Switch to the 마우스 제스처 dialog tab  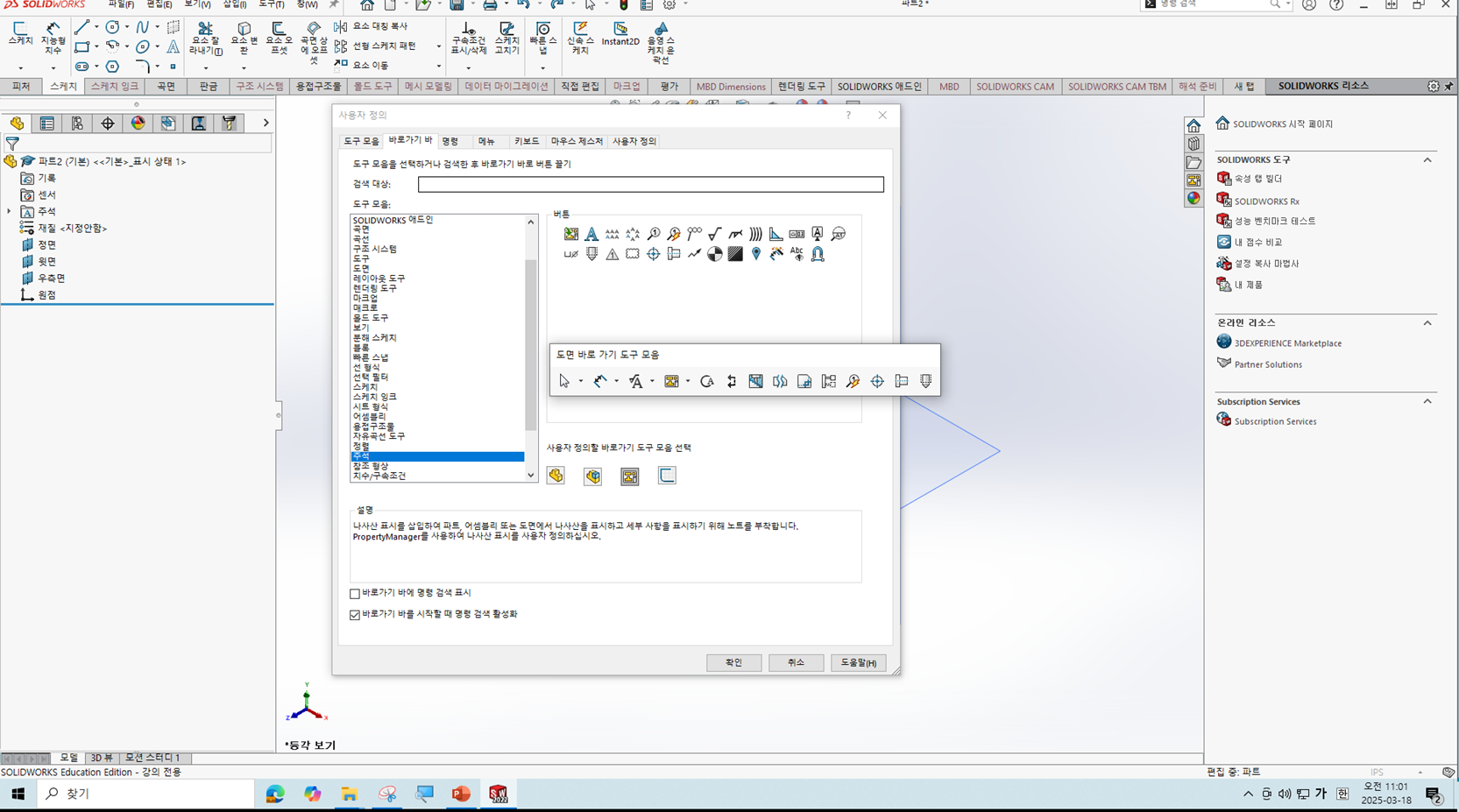coord(577,141)
